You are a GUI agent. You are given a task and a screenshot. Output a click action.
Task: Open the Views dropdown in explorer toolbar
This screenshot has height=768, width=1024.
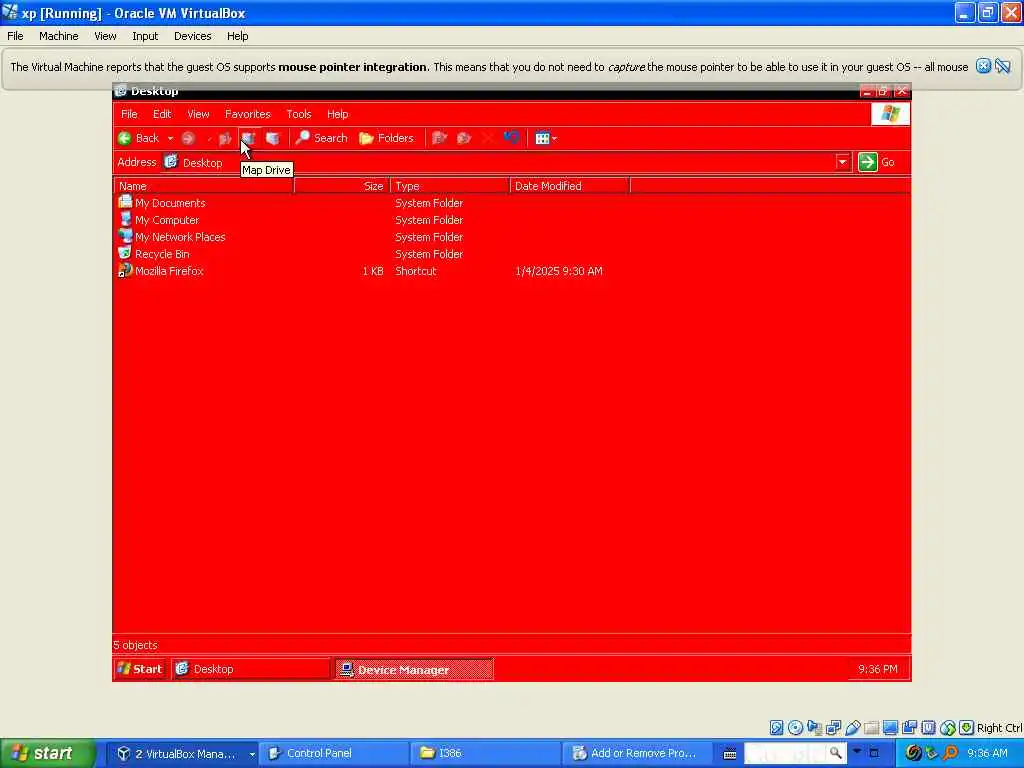pos(545,138)
